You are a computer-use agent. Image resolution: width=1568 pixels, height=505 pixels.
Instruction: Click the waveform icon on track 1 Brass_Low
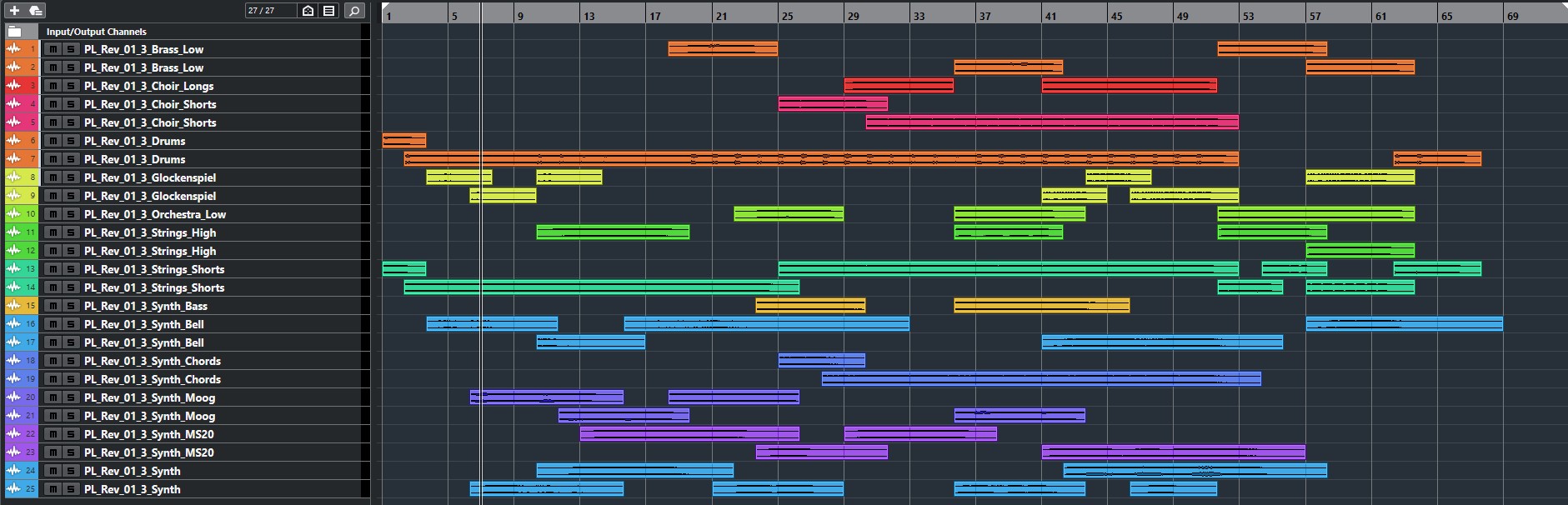[13, 49]
